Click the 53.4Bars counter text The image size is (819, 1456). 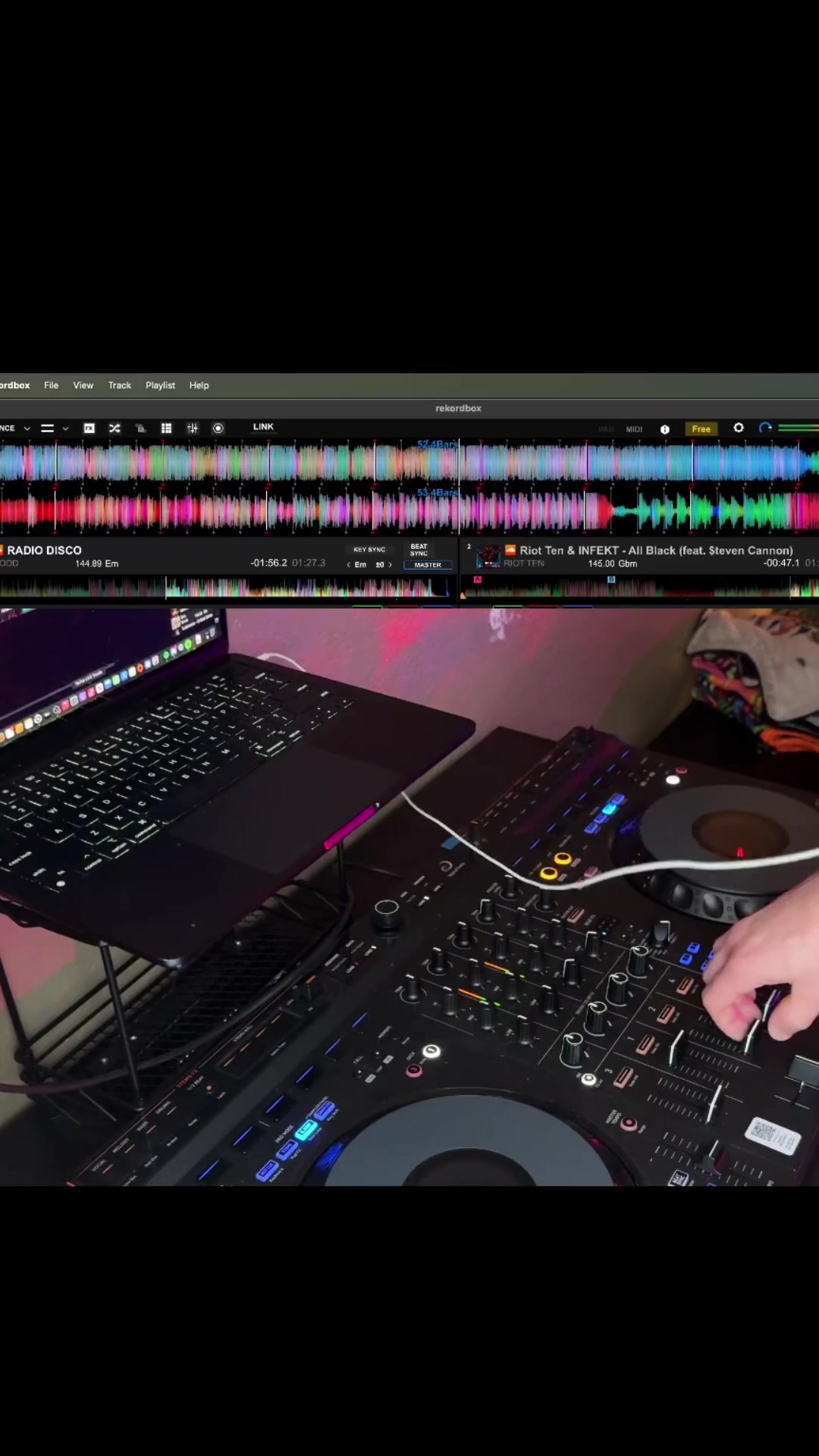click(438, 493)
